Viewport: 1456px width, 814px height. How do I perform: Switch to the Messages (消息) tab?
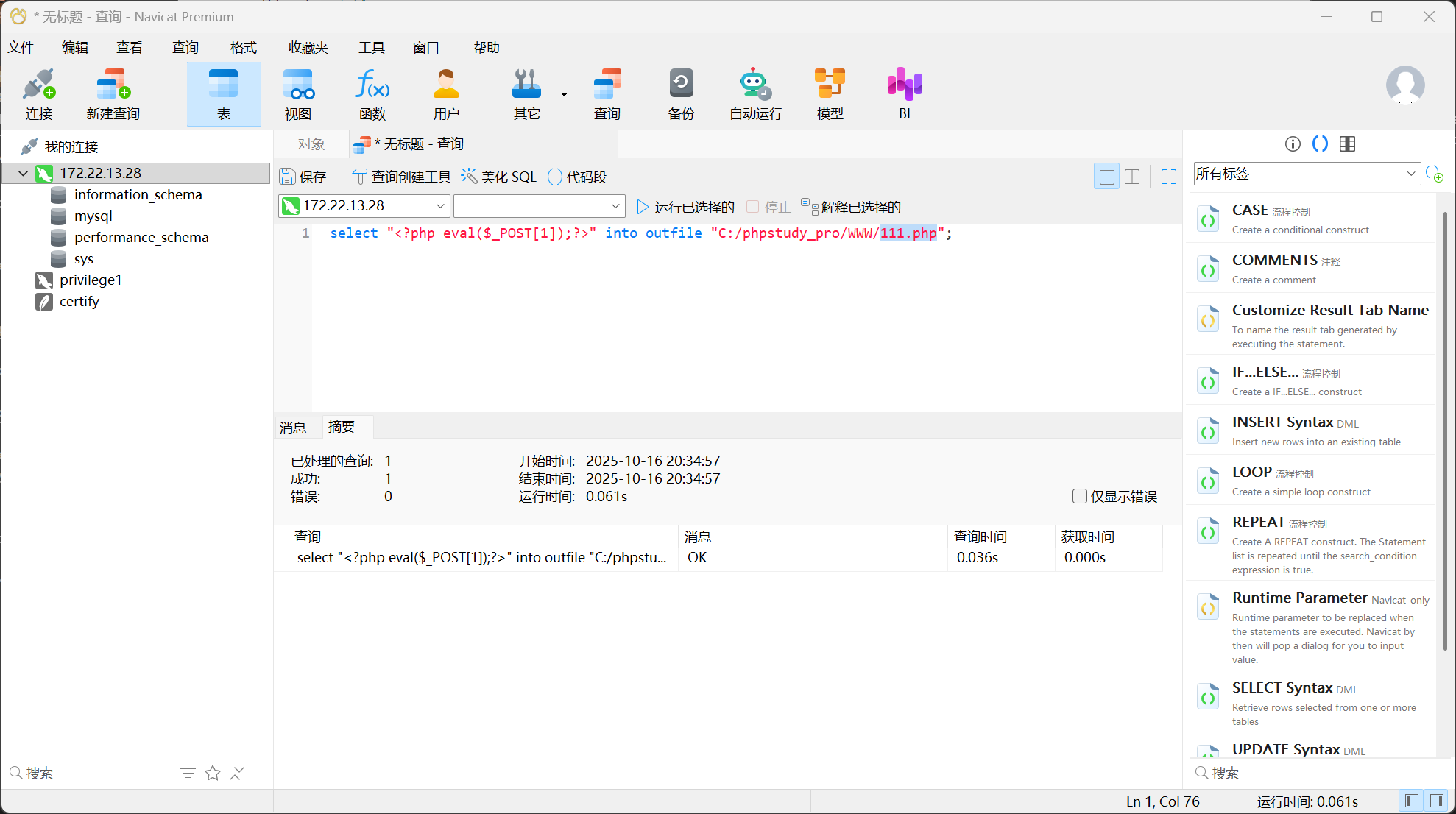pos(293,428)
